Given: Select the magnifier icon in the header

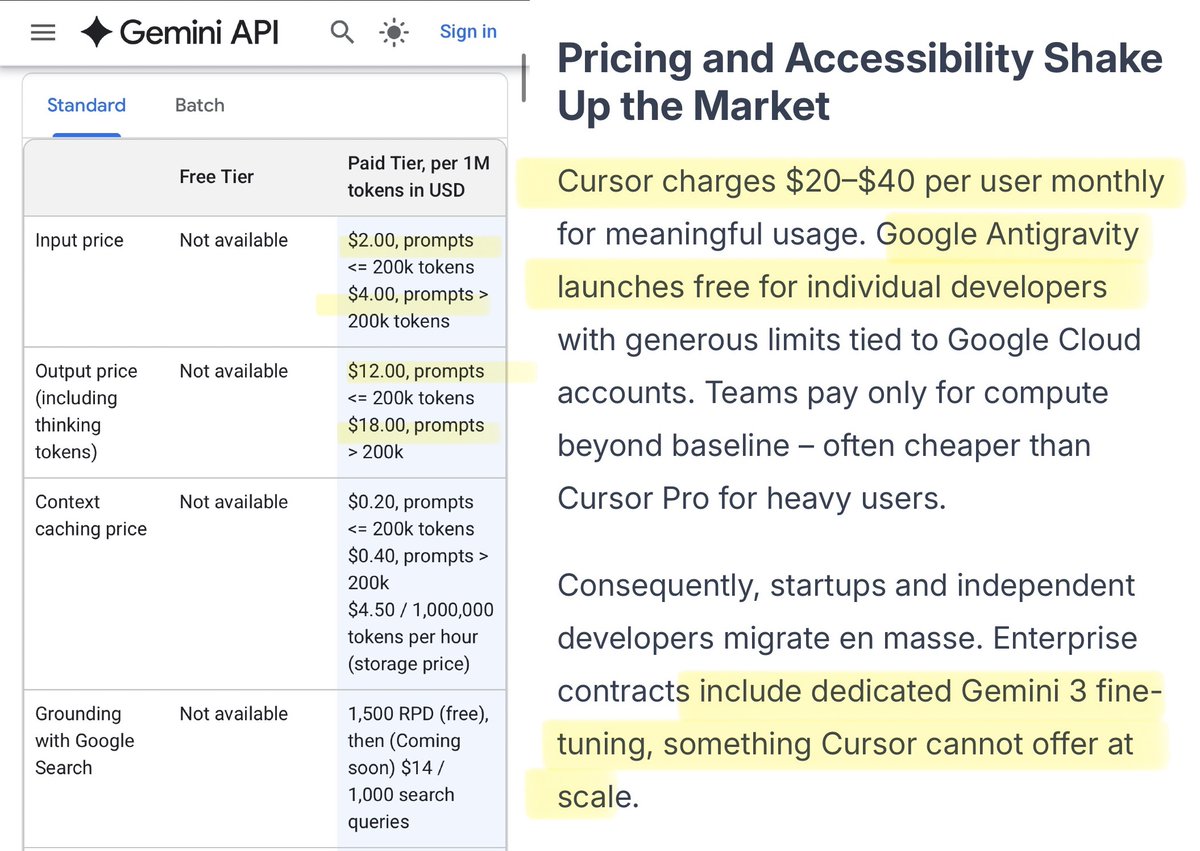Looking at the screenshot, I should tap(342, 32).
